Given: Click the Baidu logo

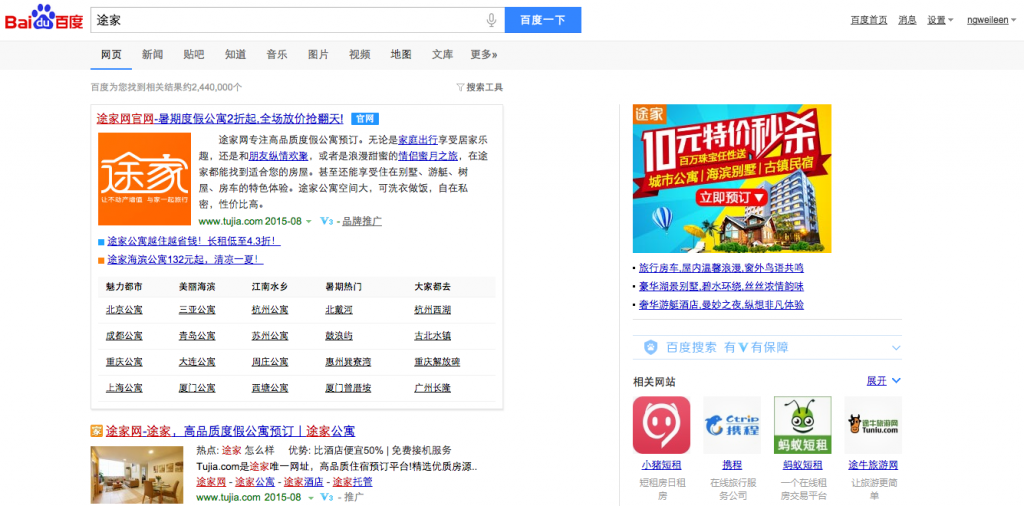Looking at the screenshot, I should pyautogui.click(x=44, y=19).
